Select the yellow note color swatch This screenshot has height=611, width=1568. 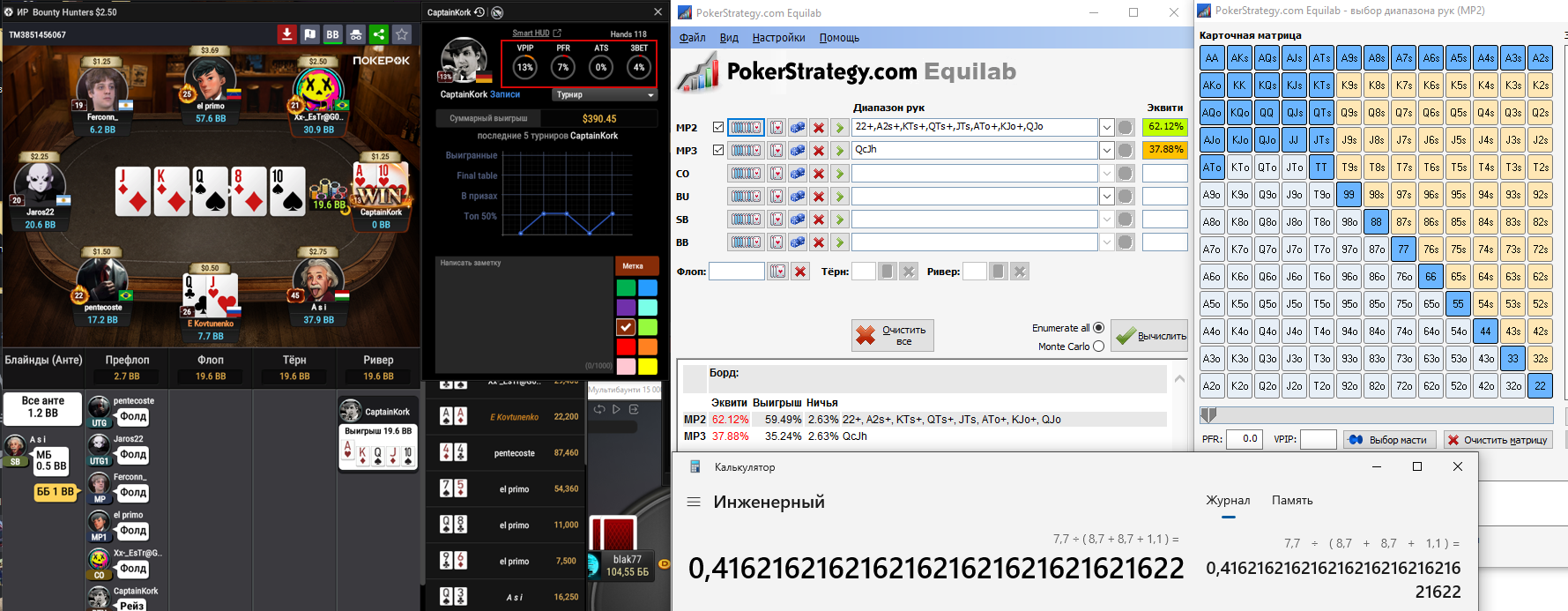coord(648,366)
